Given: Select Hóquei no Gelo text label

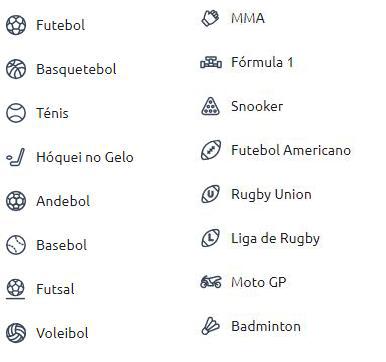Looking at the screenshot, I should (85, 157).
